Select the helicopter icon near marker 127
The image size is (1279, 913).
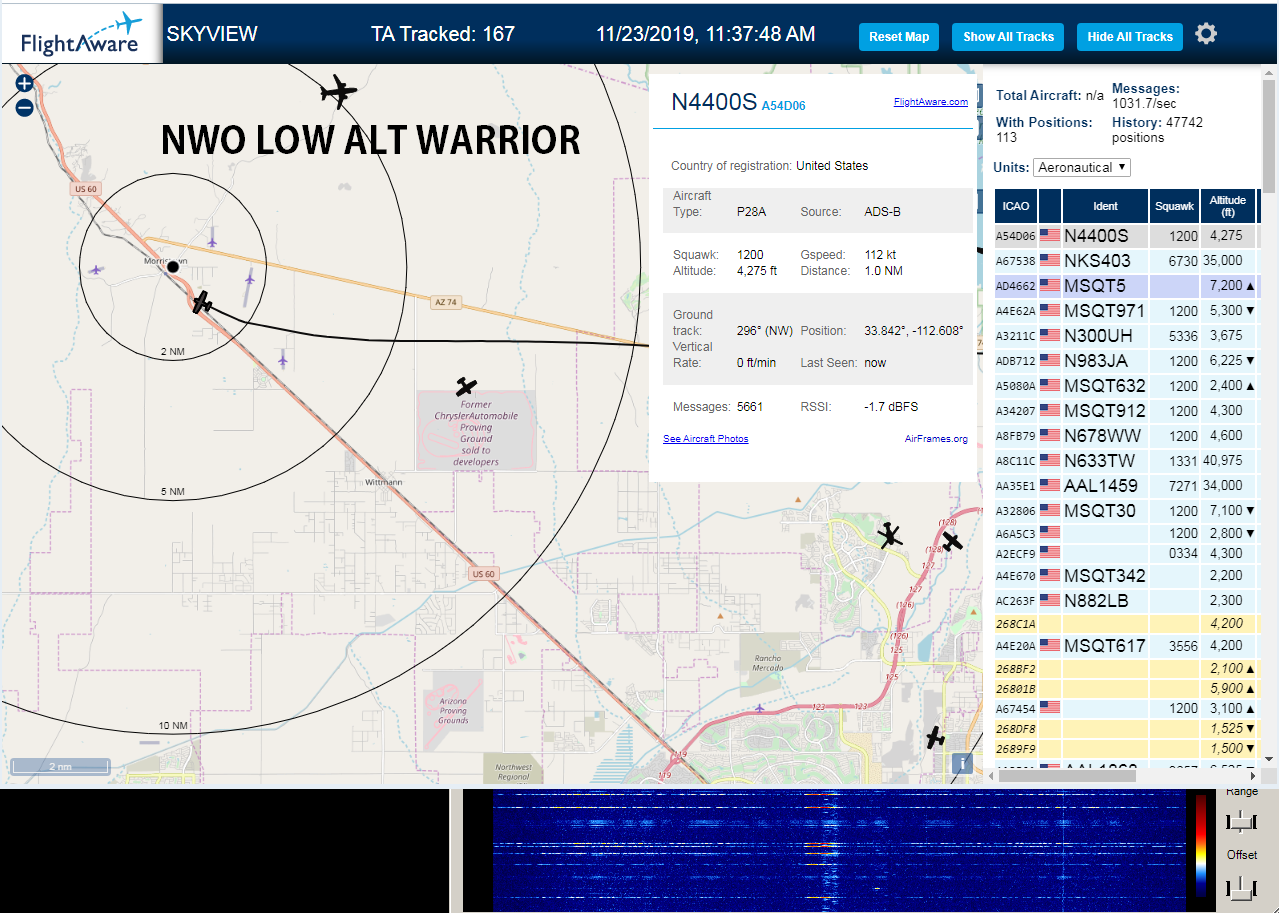point(889,536)
